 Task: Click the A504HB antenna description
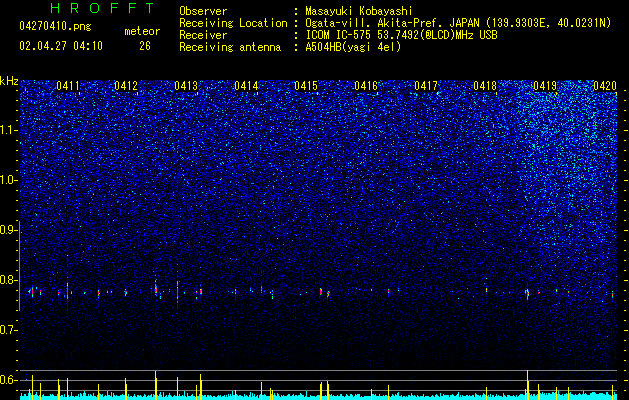click(x=353, y=47)
